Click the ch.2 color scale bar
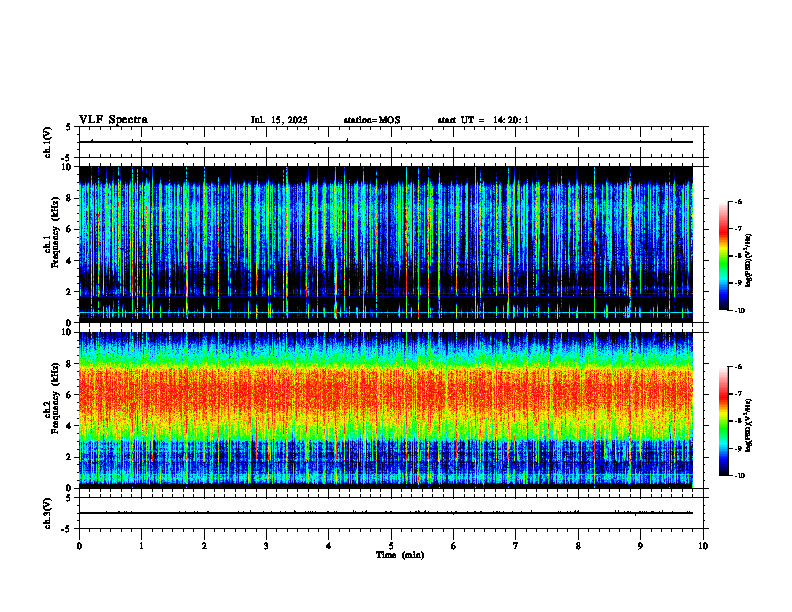 (x=723, y=421)
